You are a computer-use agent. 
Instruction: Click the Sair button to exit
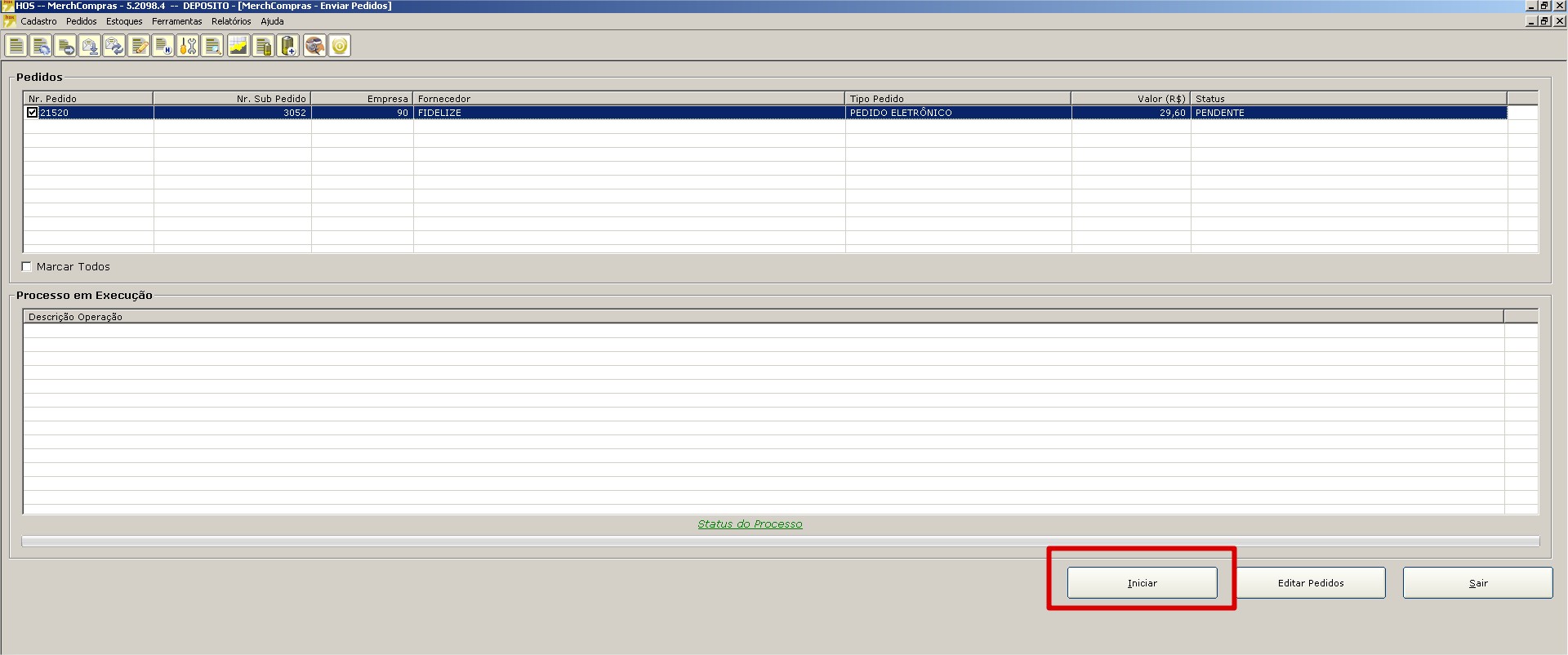tap(1477, 583)
